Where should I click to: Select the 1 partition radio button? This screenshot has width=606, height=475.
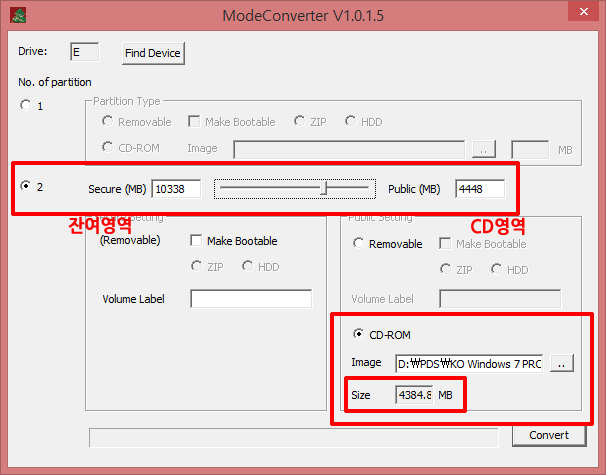coord(26,105)
